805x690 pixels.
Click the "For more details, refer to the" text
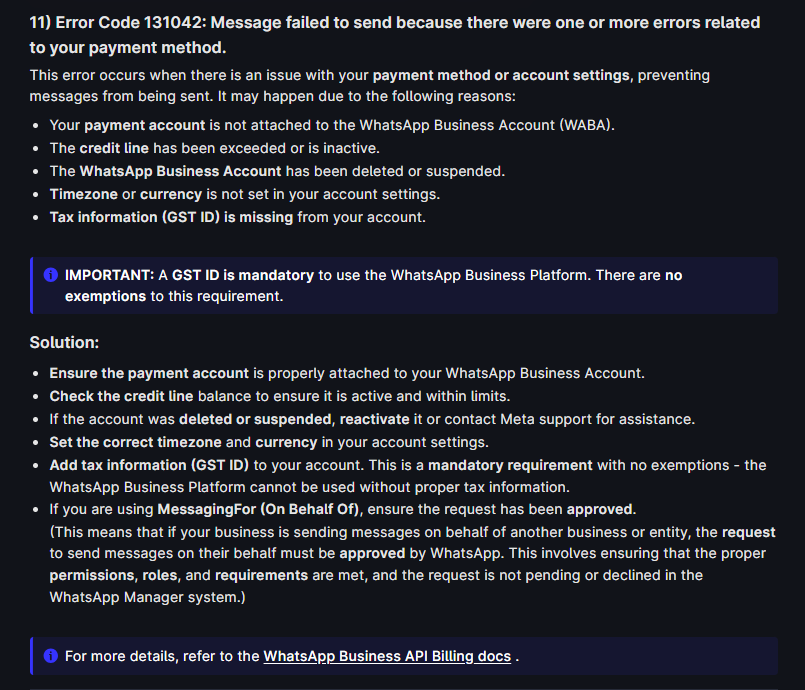click(162, 656)
